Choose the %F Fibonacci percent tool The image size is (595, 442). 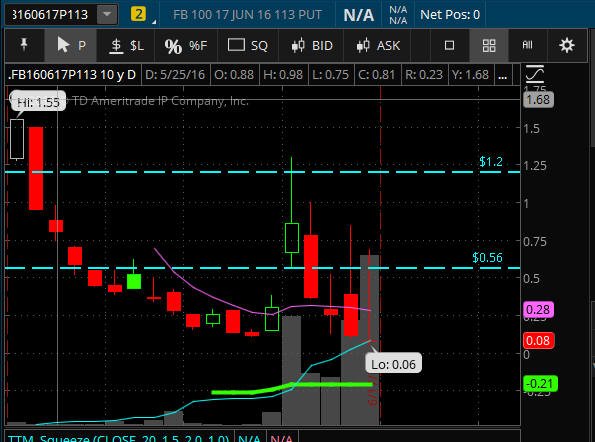[186, 46]
